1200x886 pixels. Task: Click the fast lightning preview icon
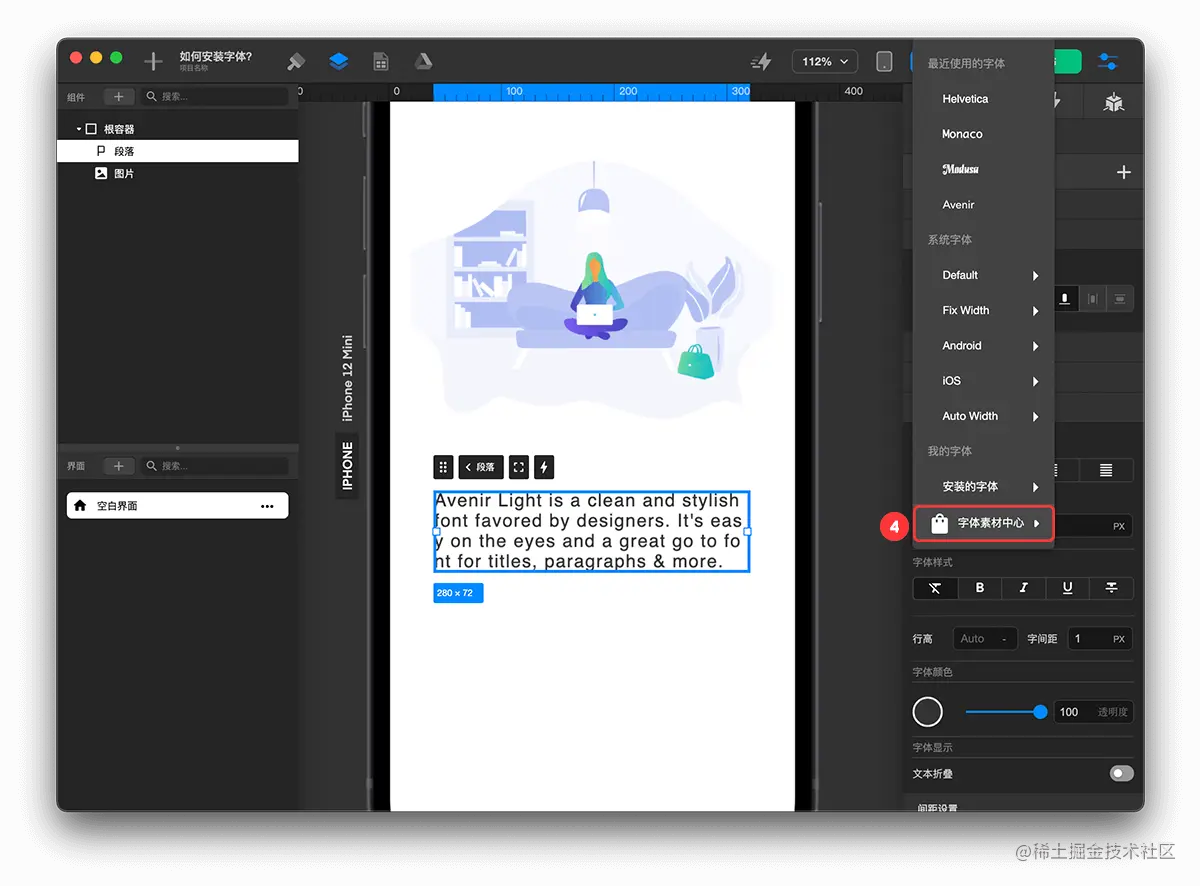pyautogui.click(x=762, y=62)
